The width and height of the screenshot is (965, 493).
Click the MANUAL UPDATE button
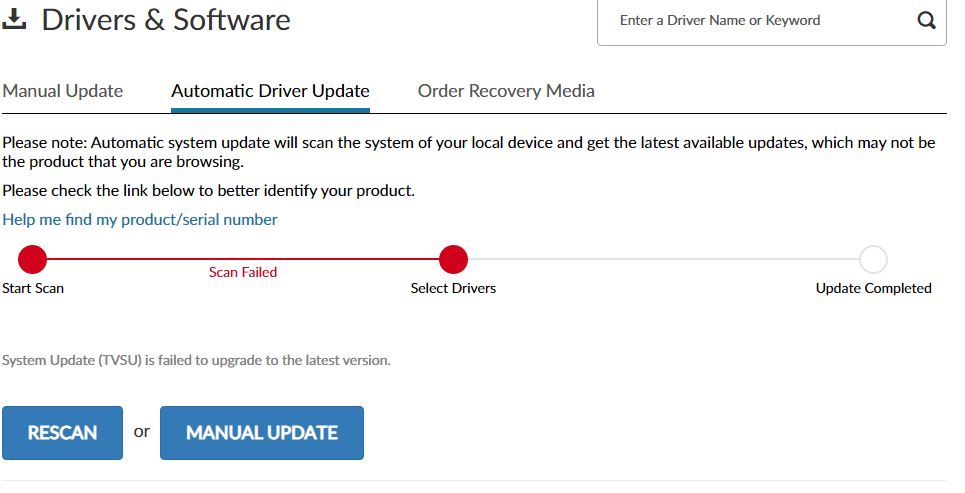coord(262,433)
